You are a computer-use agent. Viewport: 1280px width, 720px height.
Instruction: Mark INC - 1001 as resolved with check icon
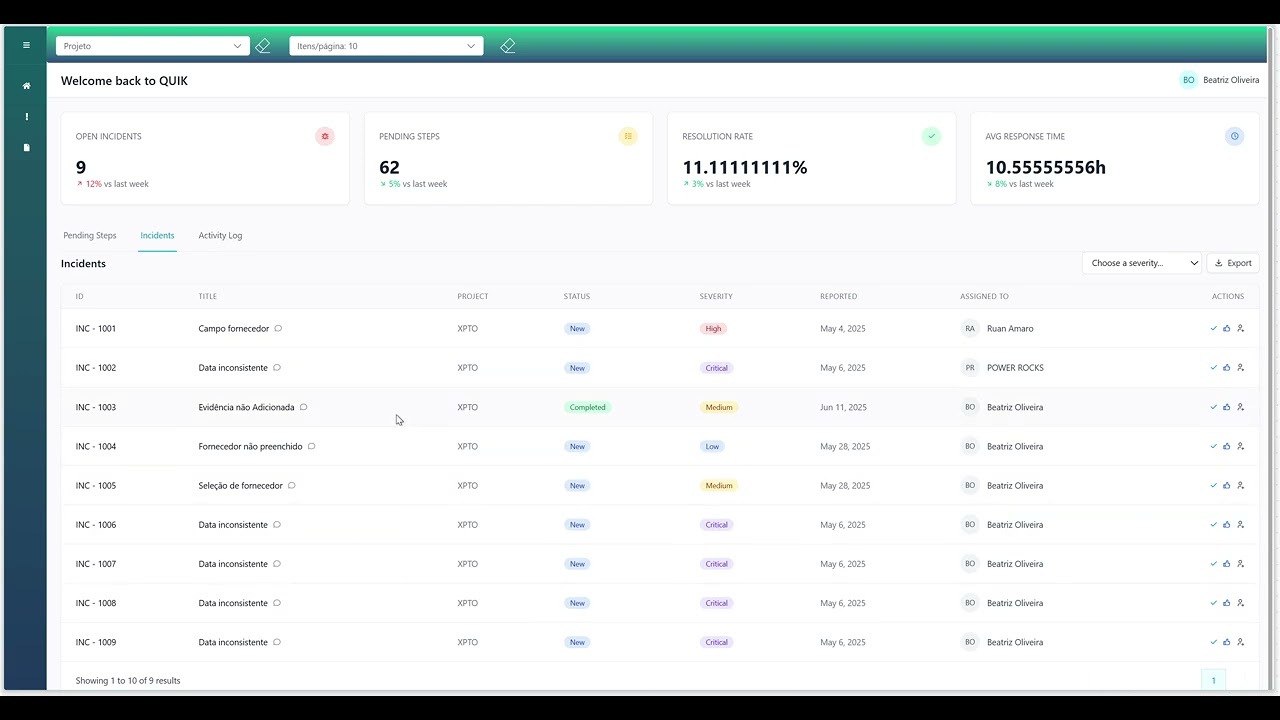pos(1214,328)
